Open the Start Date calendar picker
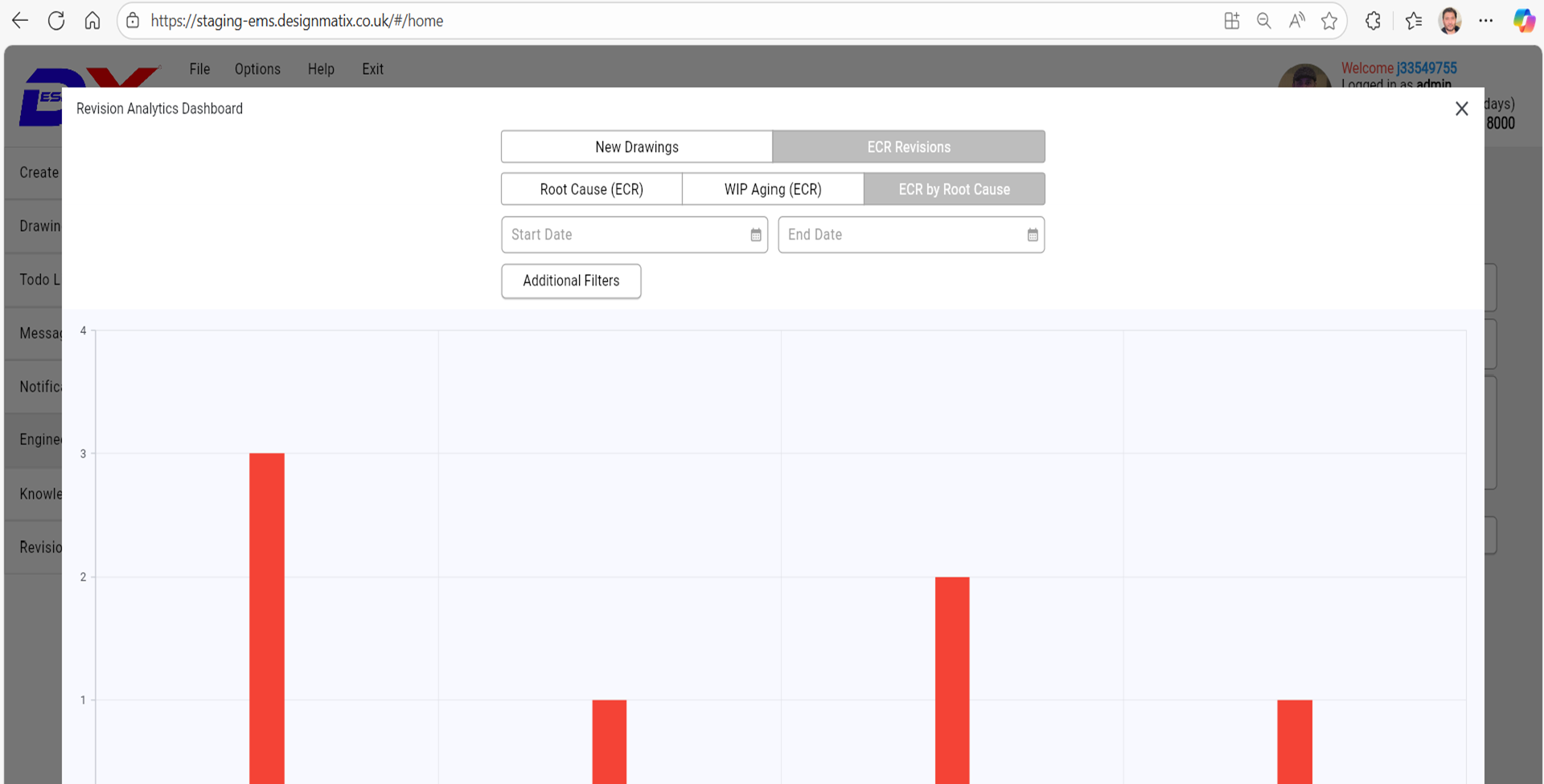1544x784 pixels. (755, 235)
